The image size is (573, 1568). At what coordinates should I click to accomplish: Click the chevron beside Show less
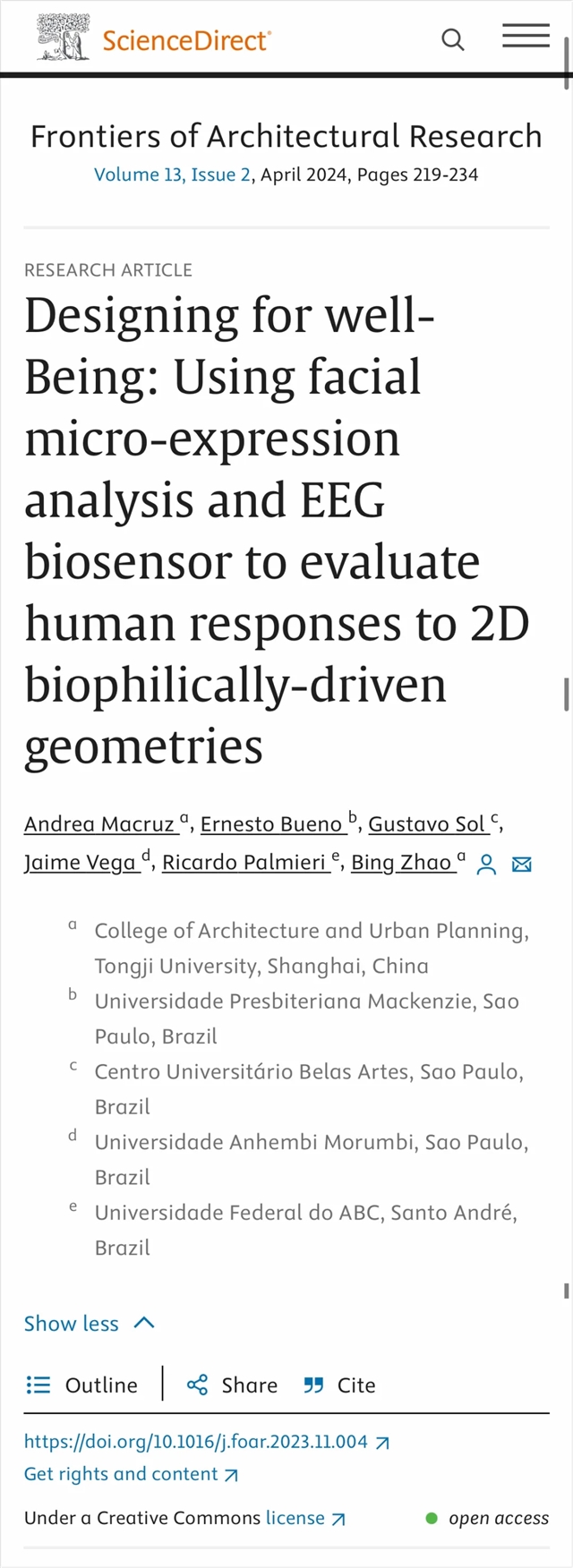(x=144, y=1323)
